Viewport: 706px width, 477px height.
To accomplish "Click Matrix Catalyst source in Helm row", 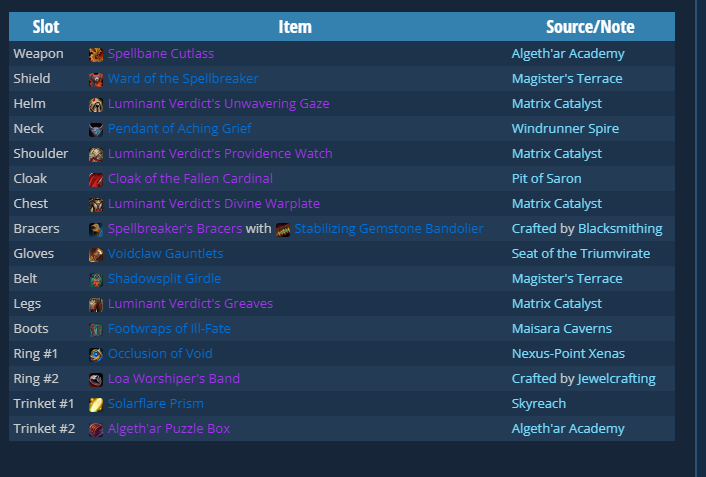I will (557, 104).
